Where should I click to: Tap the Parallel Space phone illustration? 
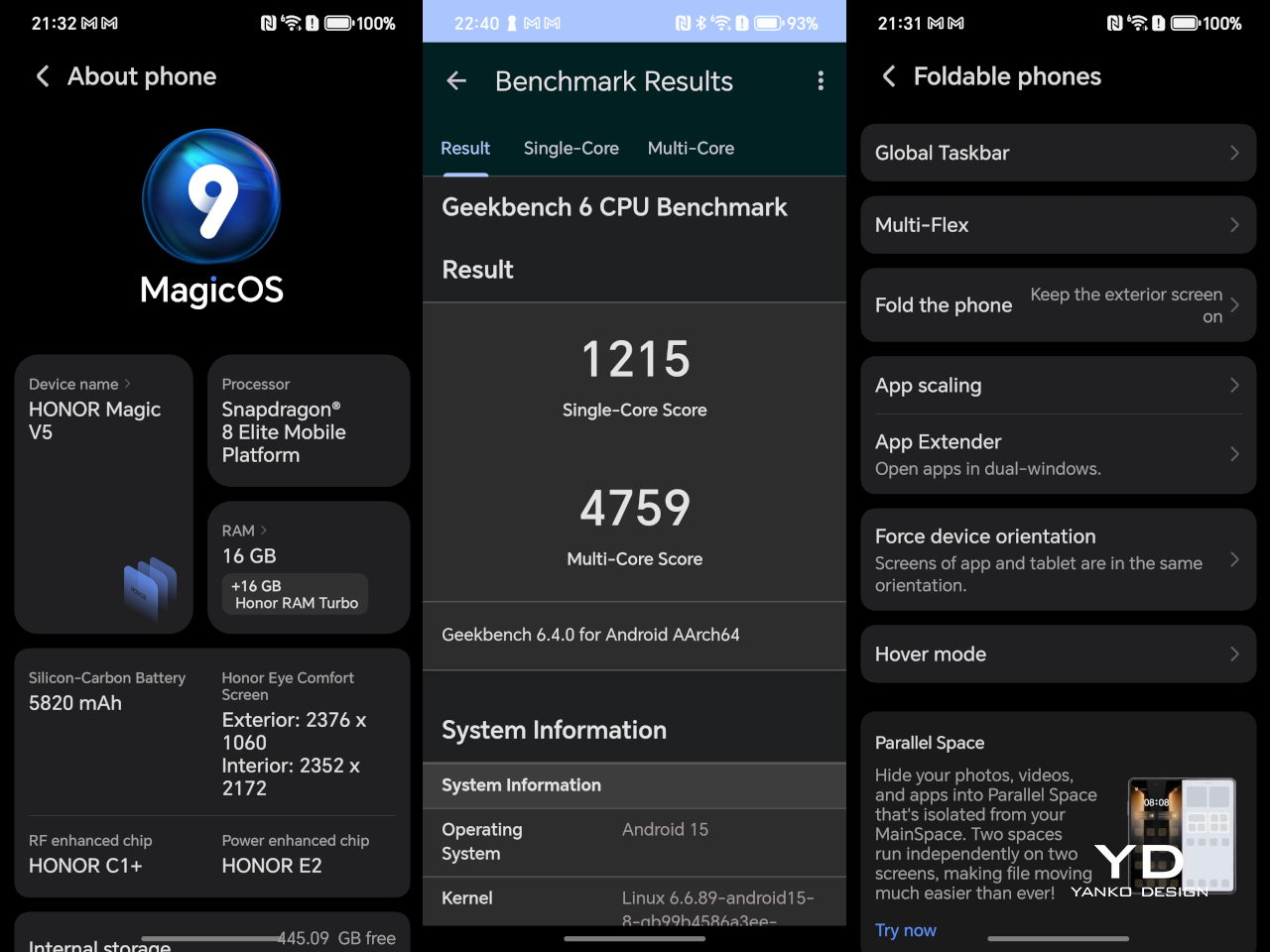1181,836
